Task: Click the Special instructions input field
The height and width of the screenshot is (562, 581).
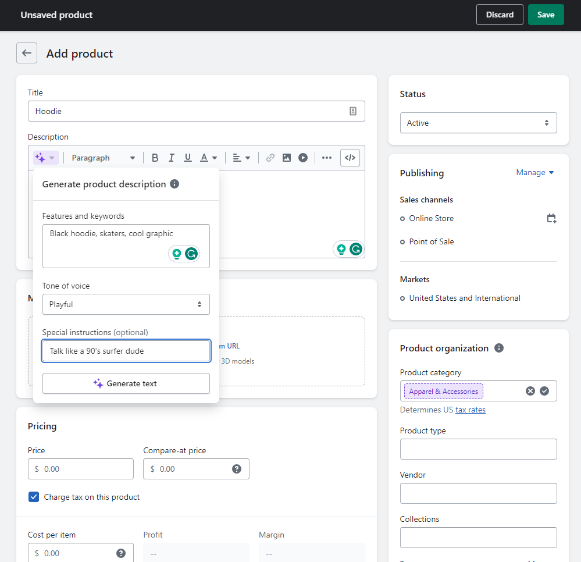Action: (126, 351)
